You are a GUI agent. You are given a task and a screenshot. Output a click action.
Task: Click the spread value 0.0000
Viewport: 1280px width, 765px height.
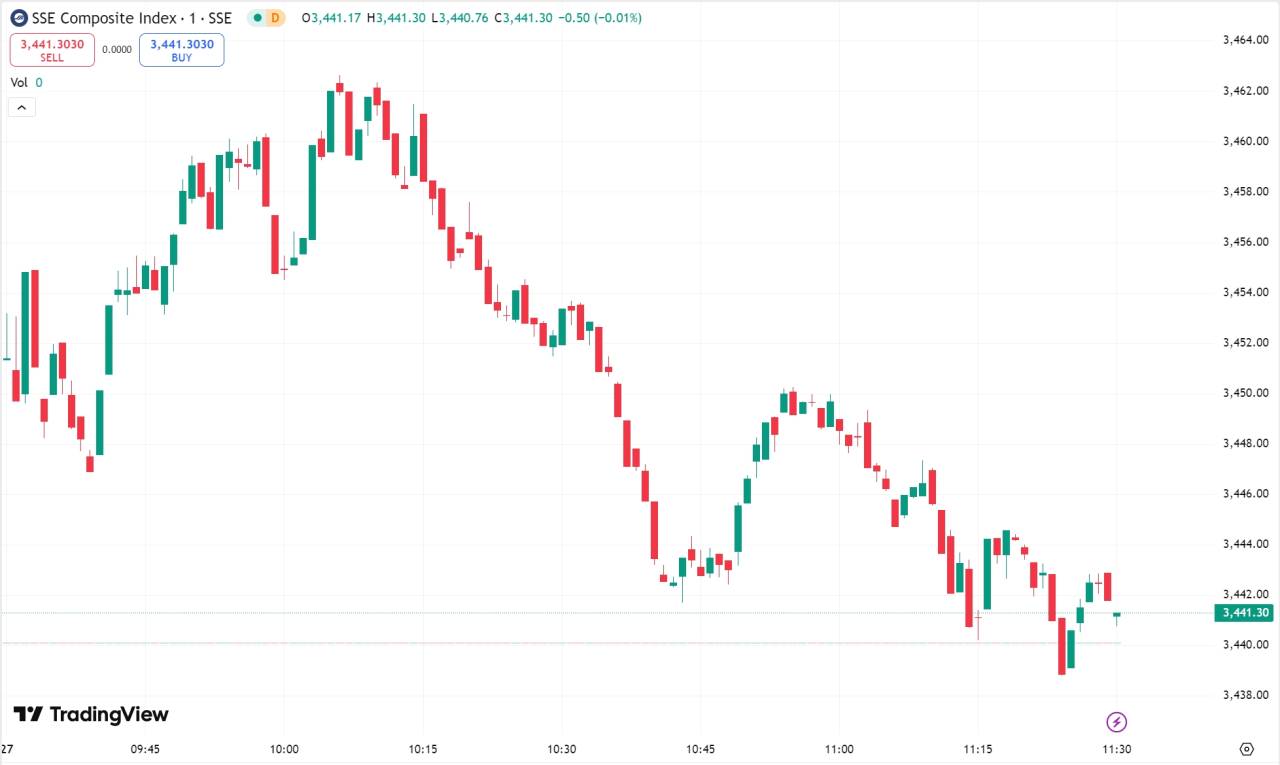pos(117,49)
